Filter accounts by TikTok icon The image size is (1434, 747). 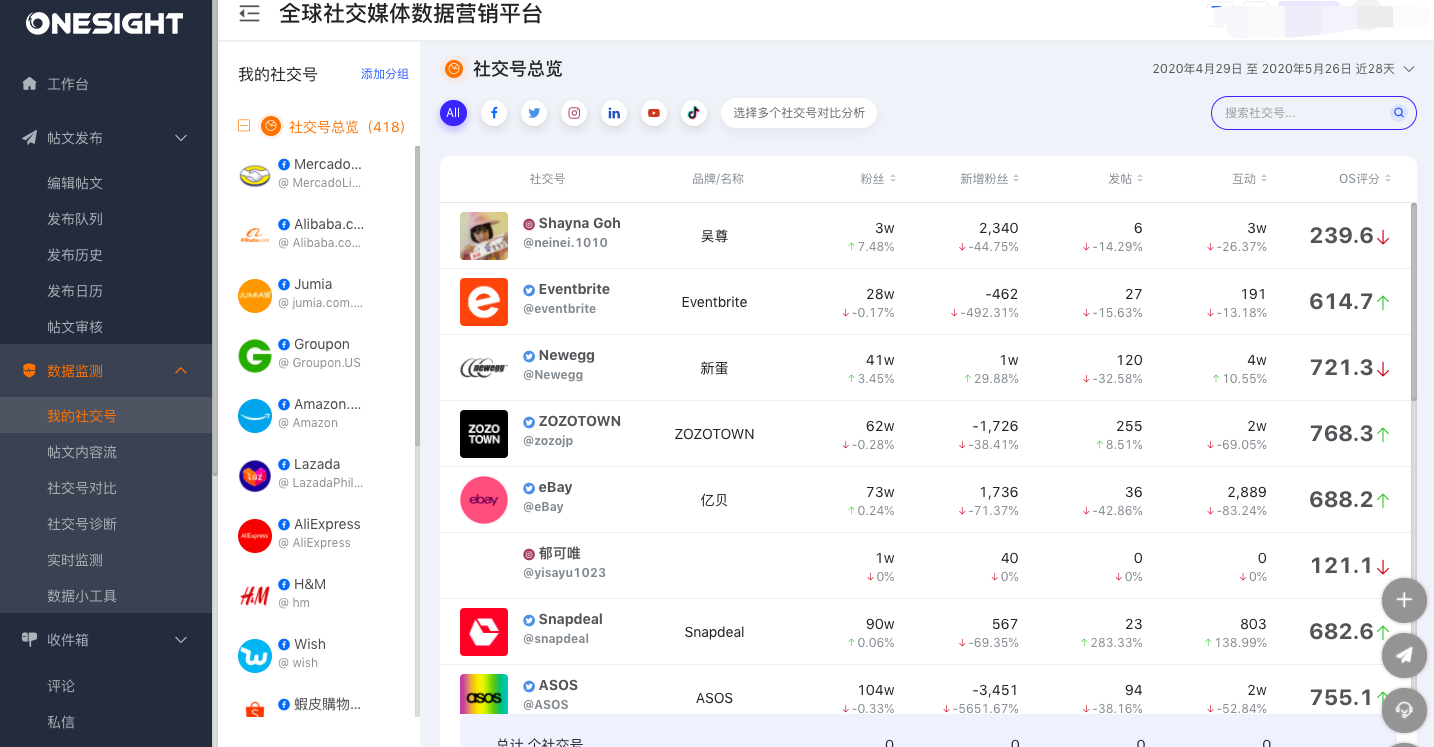(x=694, y=113)
